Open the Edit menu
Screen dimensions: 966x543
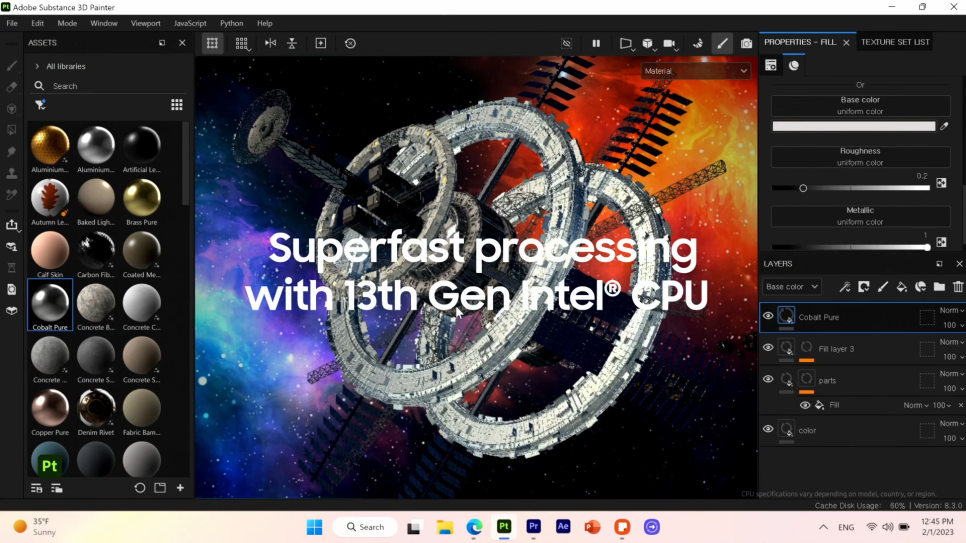[x=38, y=23]
